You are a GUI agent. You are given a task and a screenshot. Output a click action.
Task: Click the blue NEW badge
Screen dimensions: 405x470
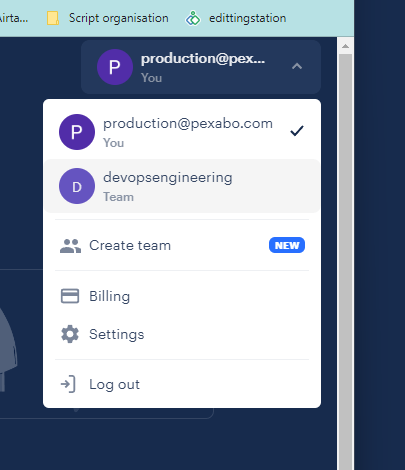click(x=287, y=245)
